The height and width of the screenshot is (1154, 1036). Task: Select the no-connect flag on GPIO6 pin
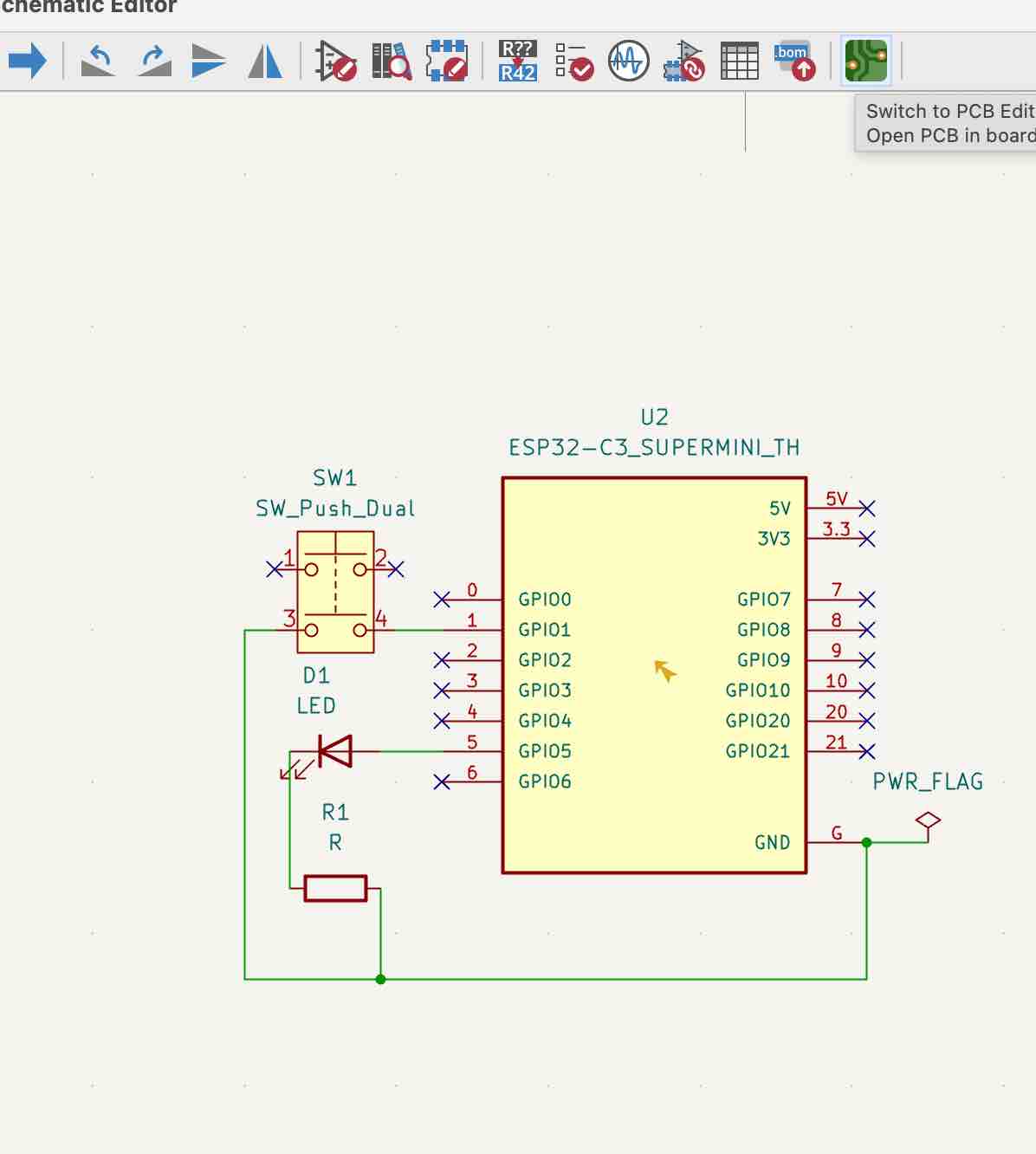(x=442, y=782)
